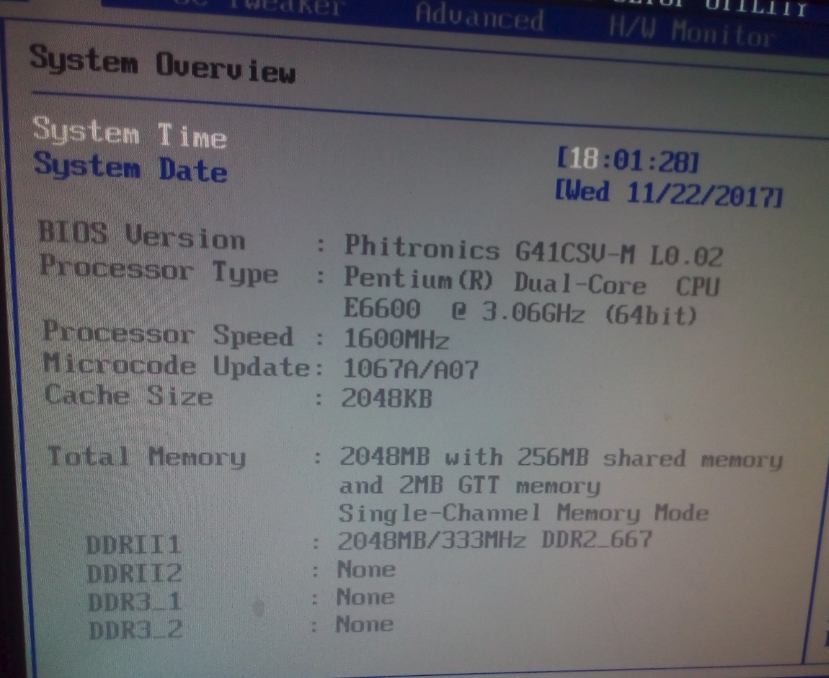The height and width of the screenshot is (678, 829).
Task: Click the and 2MB GTT memory line
Action: [x=469, y=485]
